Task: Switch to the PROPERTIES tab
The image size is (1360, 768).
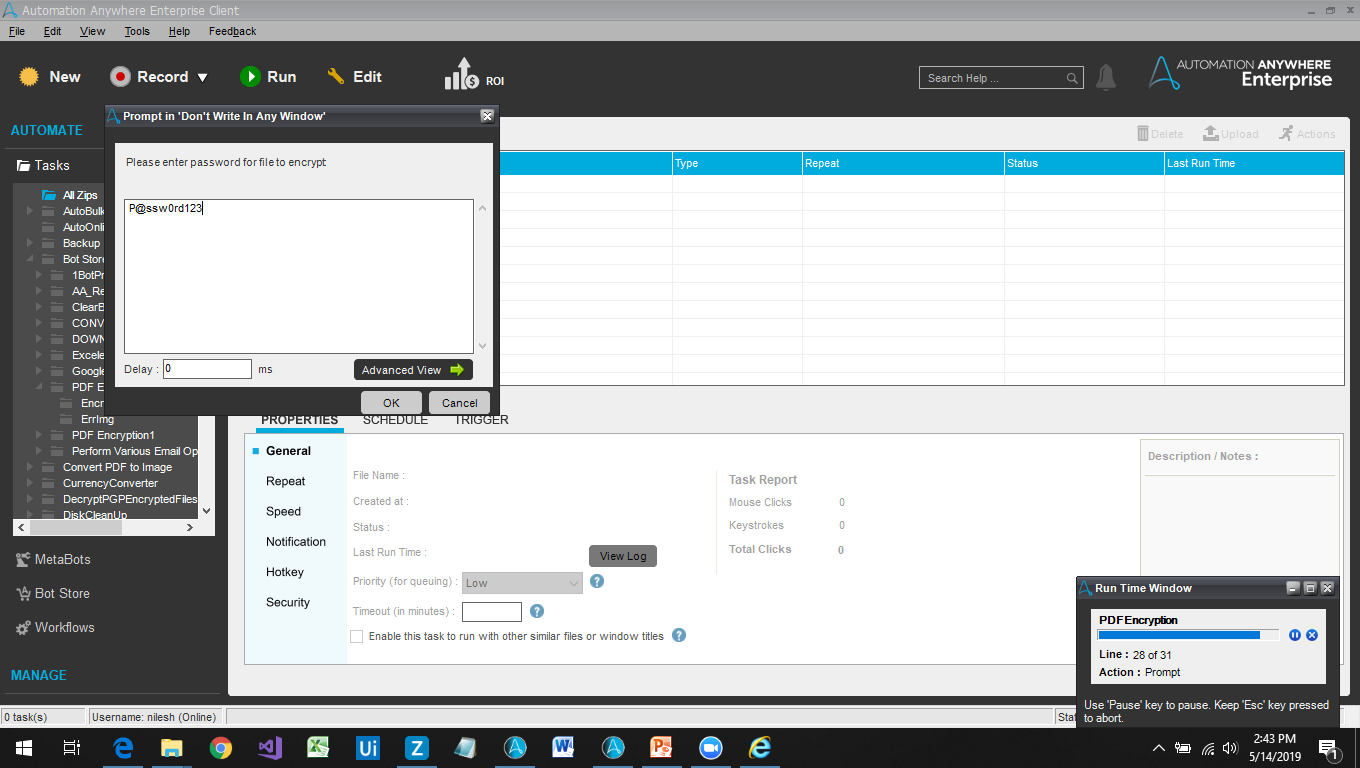Action: pyautogui.click(x=300, y=420)
